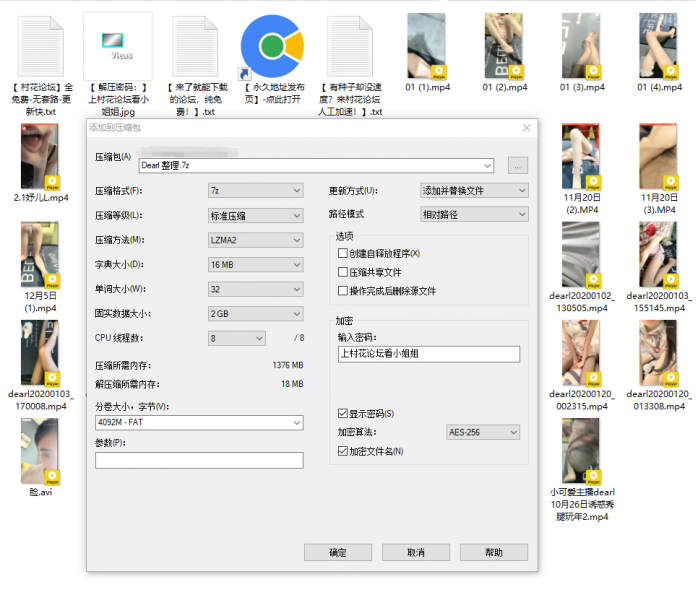This screenshot has height=600, width=698.
Task: Click the 取消 button
Action: pyautogui.click(x=416, y=552)
